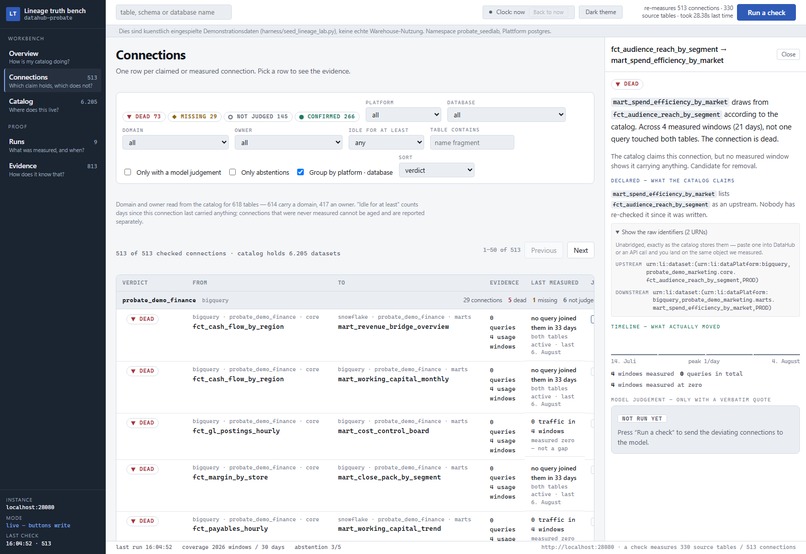The image size is (806, 554).
Task: Open the Sort dropdown set to verdict
Action: (x=436, y=170)
